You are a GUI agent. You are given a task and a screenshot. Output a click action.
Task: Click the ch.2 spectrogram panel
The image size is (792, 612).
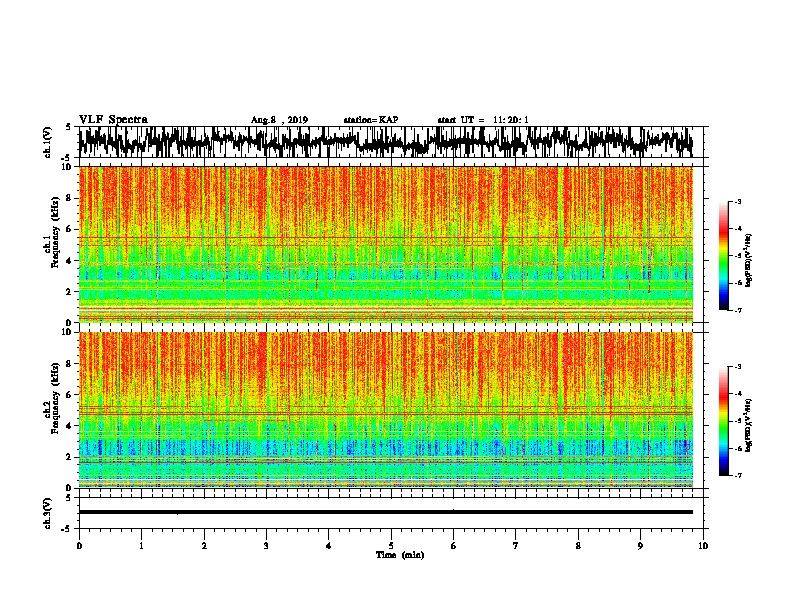click(386, 410)
